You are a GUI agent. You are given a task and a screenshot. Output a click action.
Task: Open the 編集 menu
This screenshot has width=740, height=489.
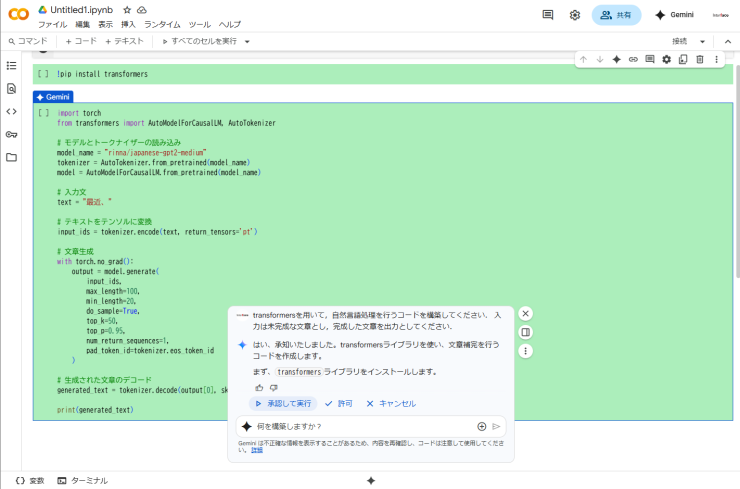point(83,25)
